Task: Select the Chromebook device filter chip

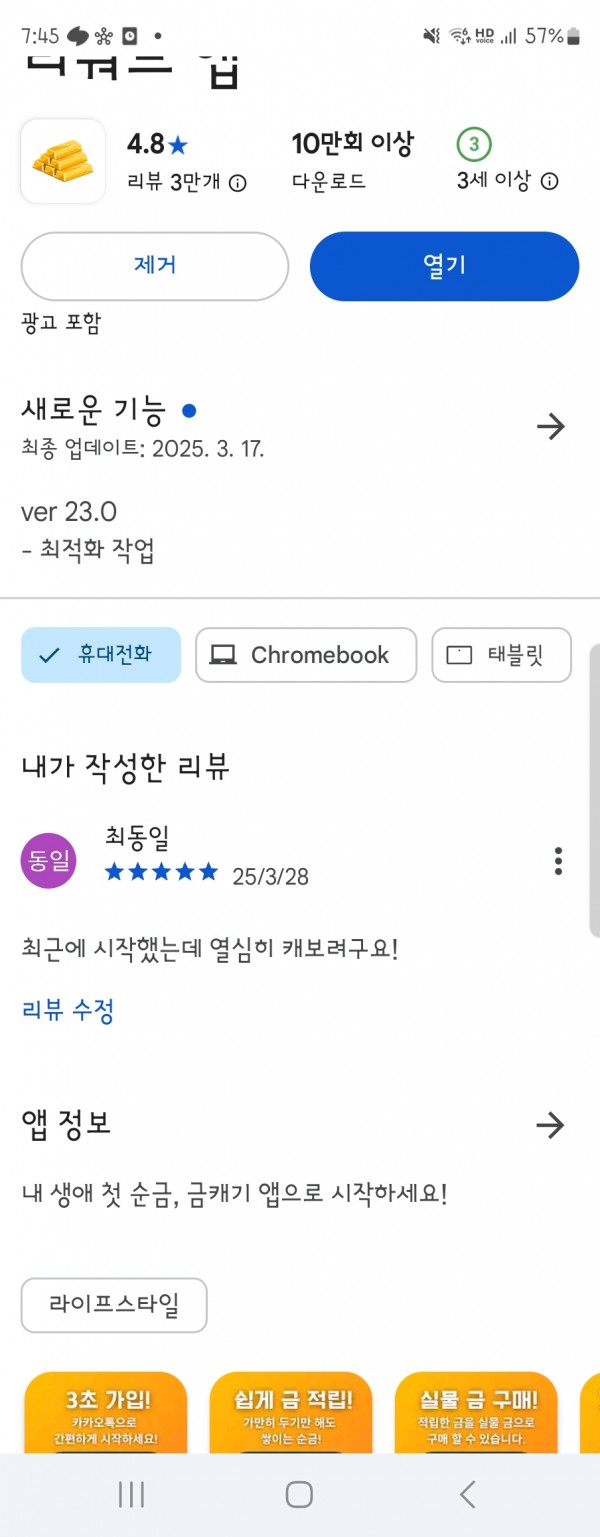Action: pos(306,655)
